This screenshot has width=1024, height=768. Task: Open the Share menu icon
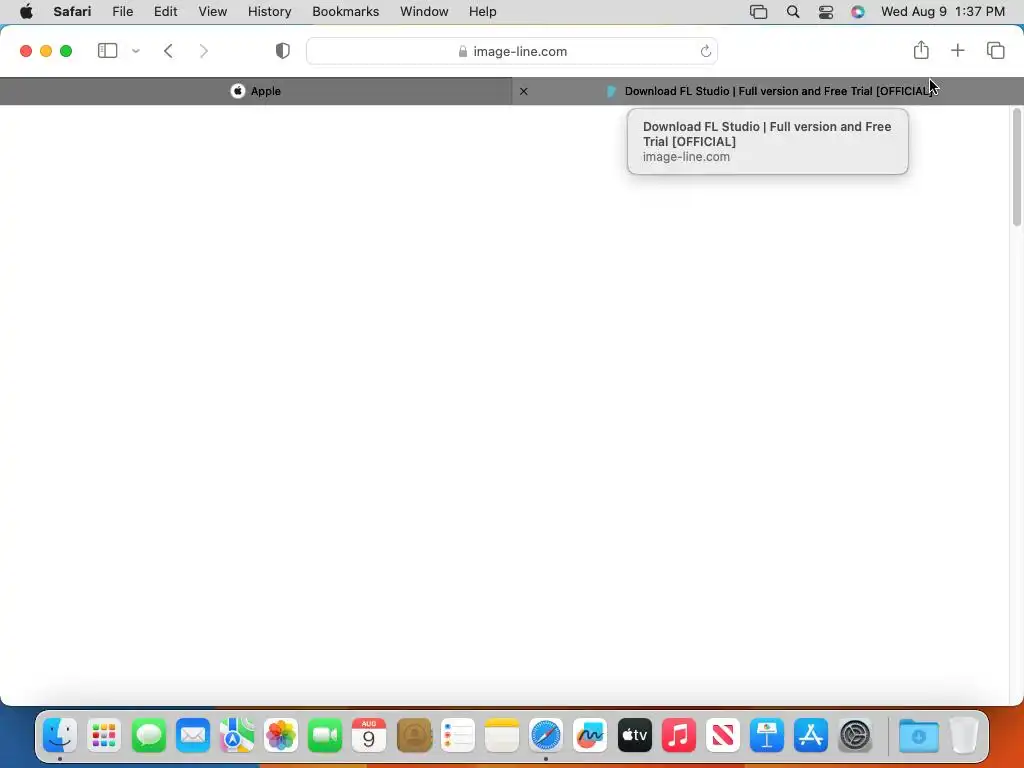921,50
